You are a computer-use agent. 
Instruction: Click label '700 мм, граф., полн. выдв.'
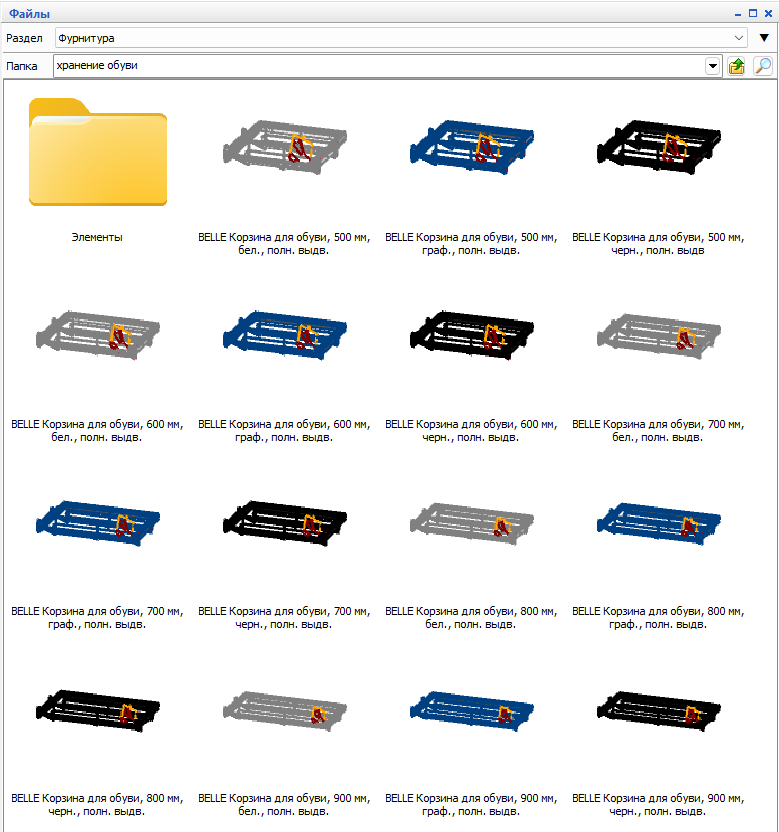(97, 618)
